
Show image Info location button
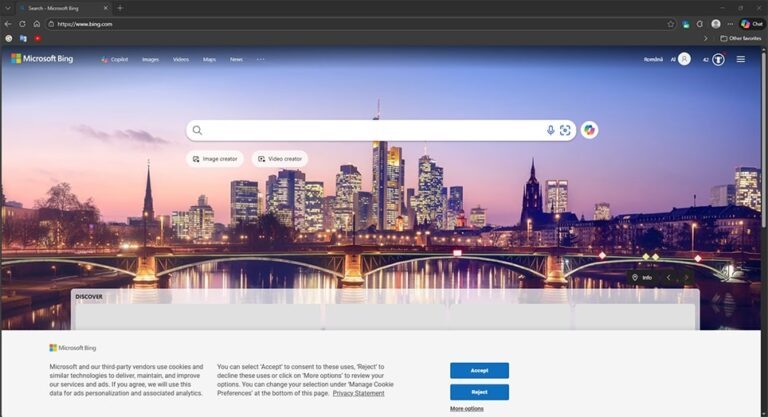(642, 277)
